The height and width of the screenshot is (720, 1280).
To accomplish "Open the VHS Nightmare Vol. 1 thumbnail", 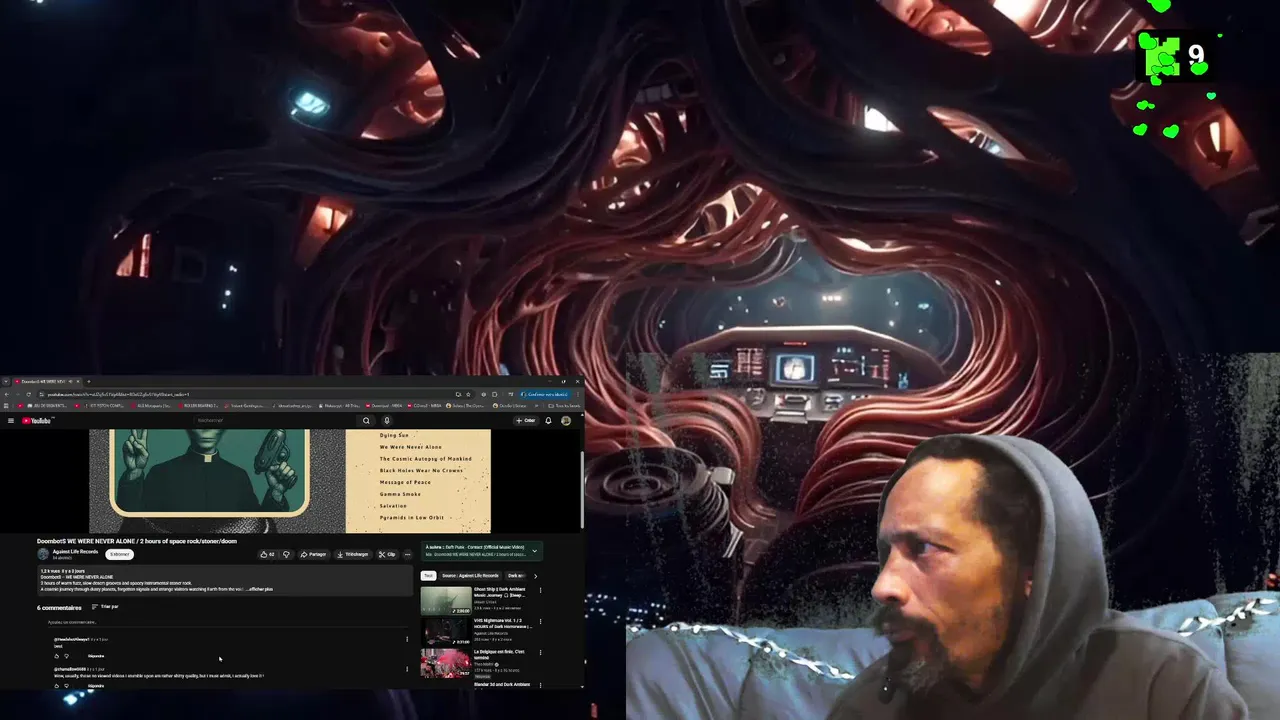I will coord(446,632).
